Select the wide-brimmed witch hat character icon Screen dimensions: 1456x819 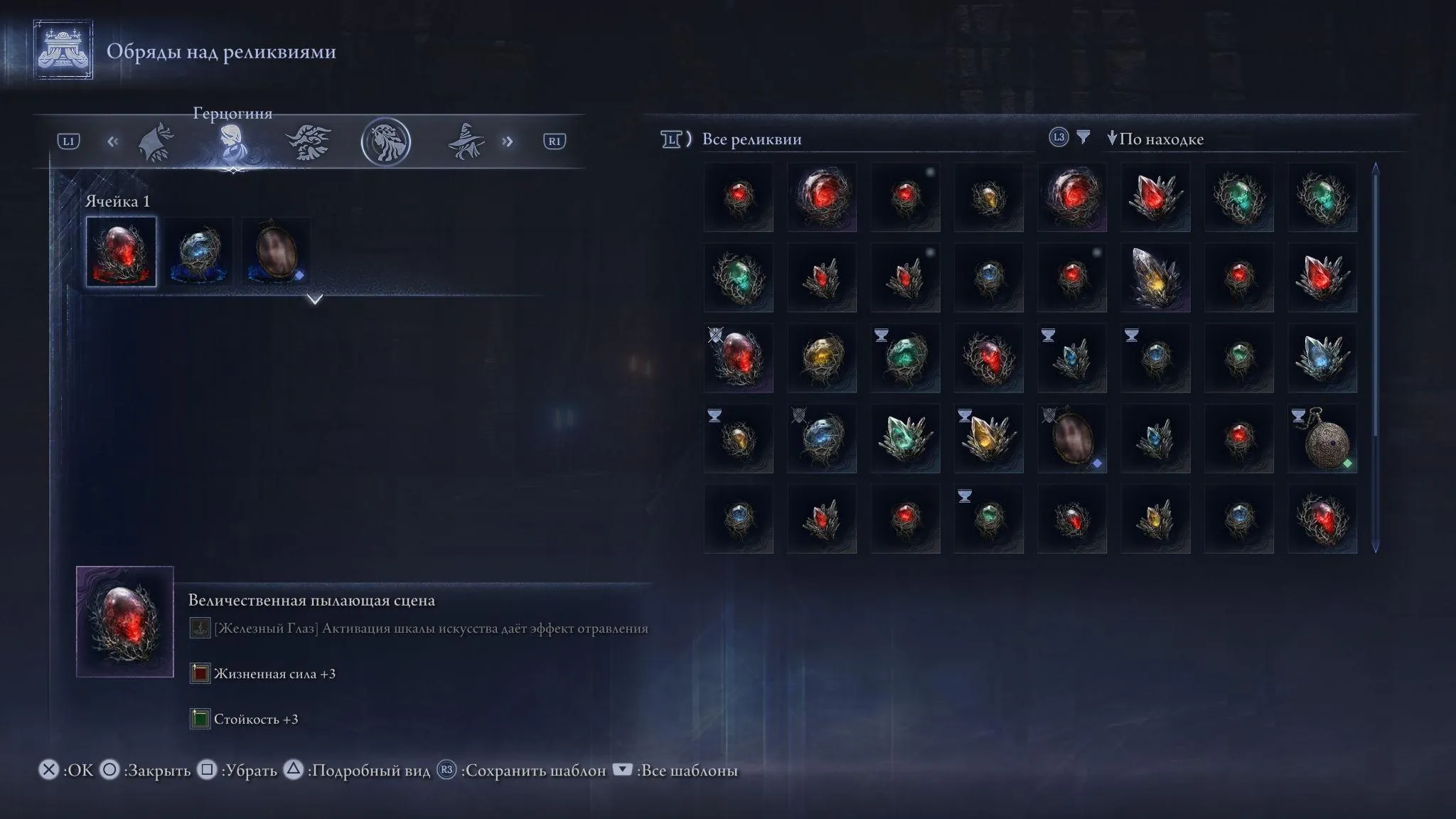(x=466, y=141)
